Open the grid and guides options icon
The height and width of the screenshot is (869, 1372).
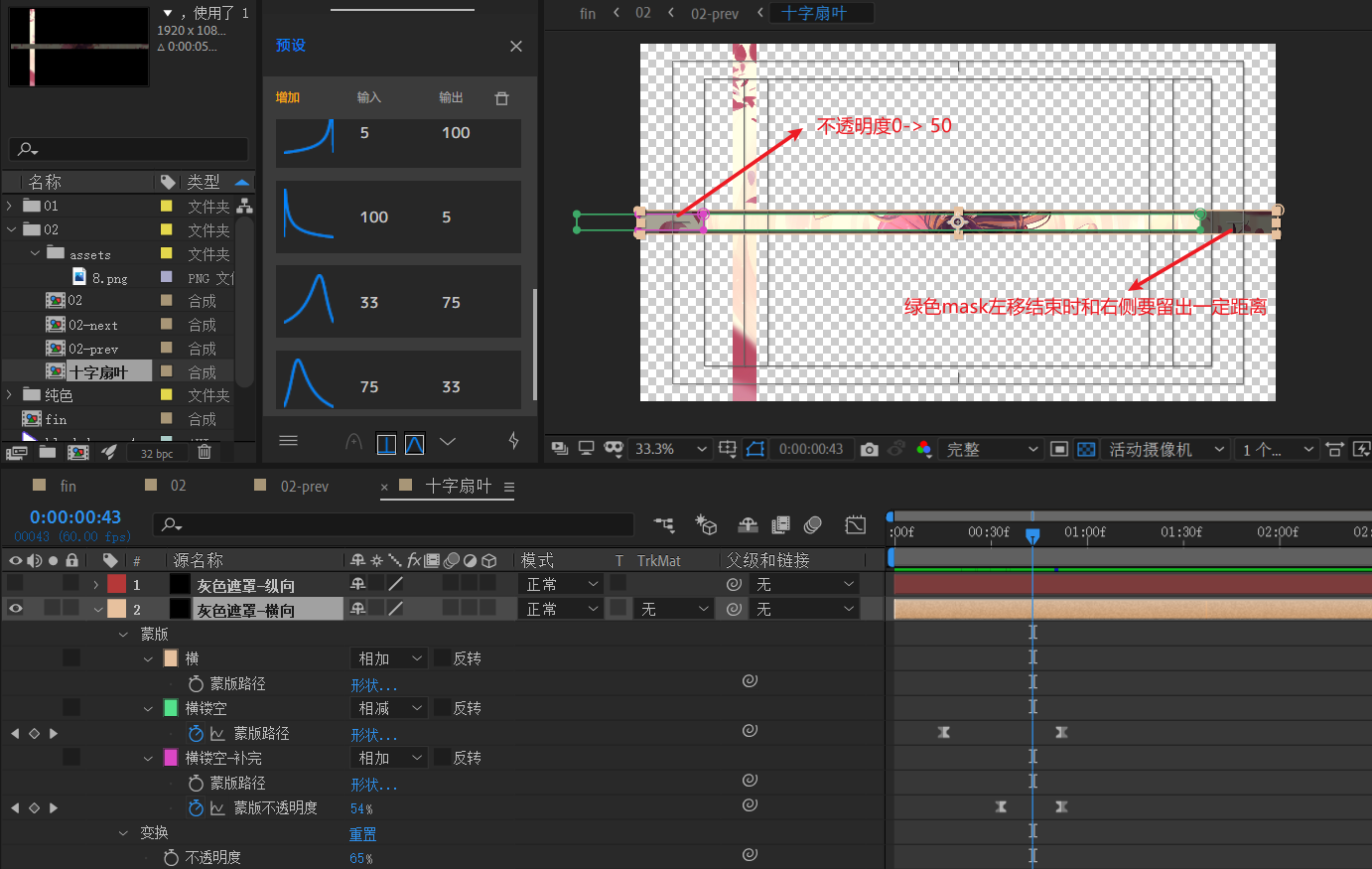point(727,449)
